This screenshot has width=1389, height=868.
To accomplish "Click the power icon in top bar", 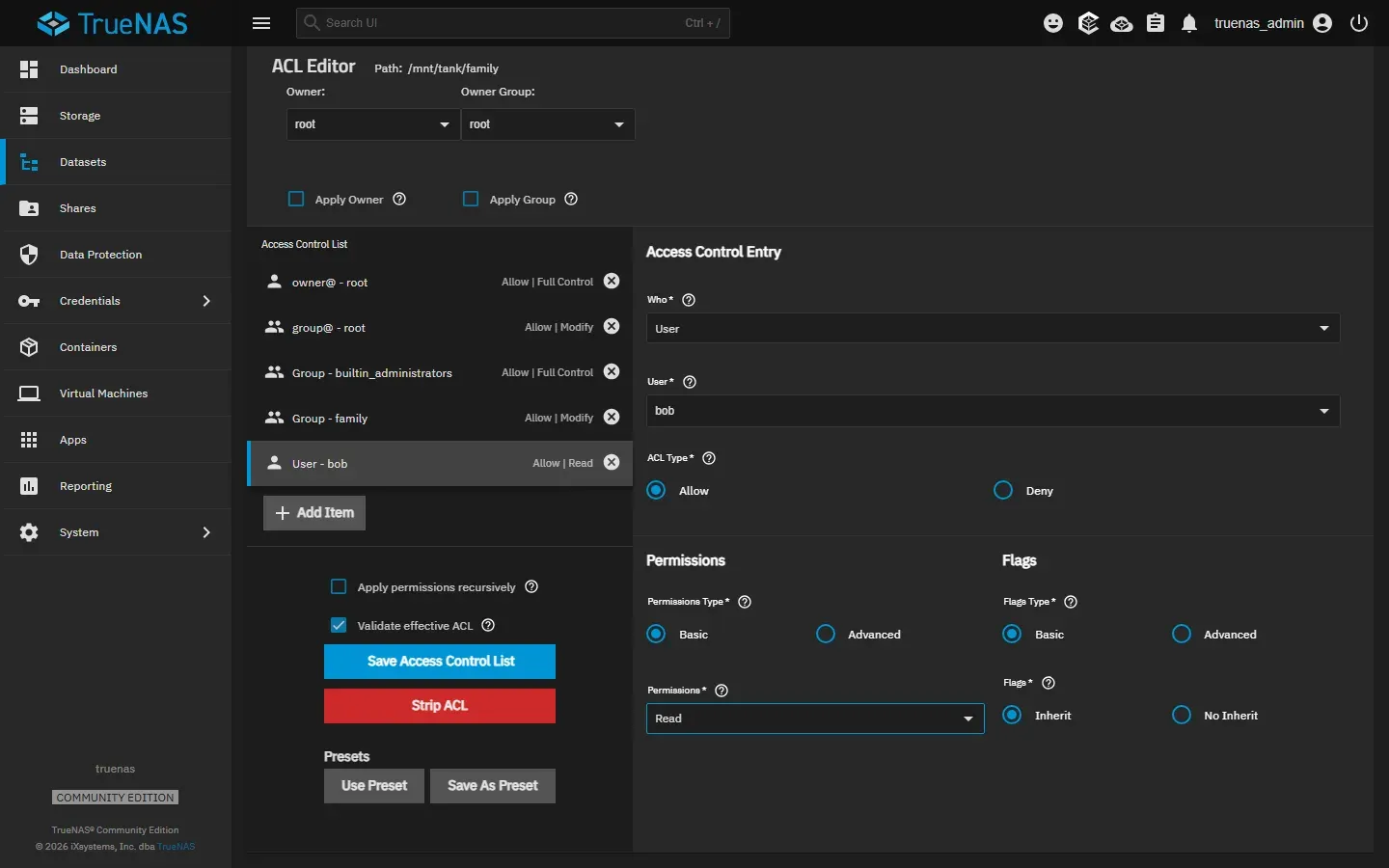I will click(1359, 23).
